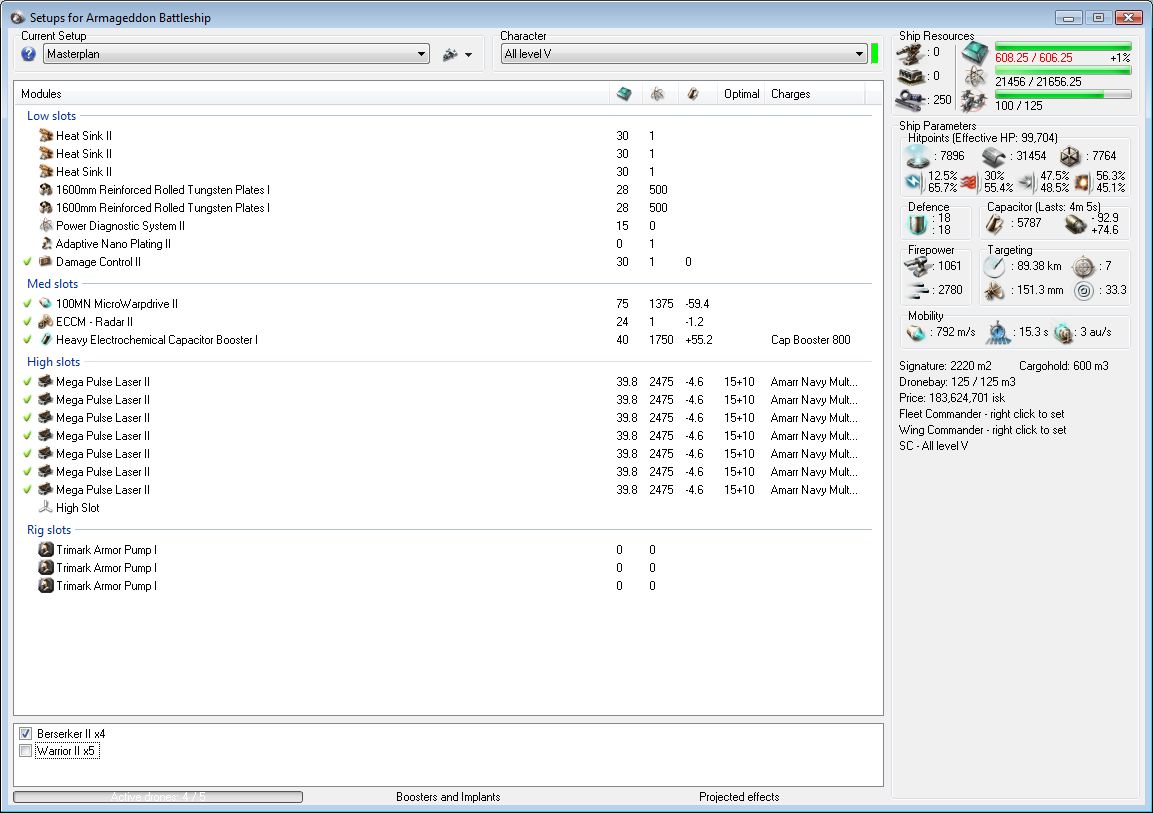Image resolution: width=1153 pixels, height=813 pixels.
Task: Click the Heavy Electrochemical Capacitor Booster icon
Action: pos(46,340)
